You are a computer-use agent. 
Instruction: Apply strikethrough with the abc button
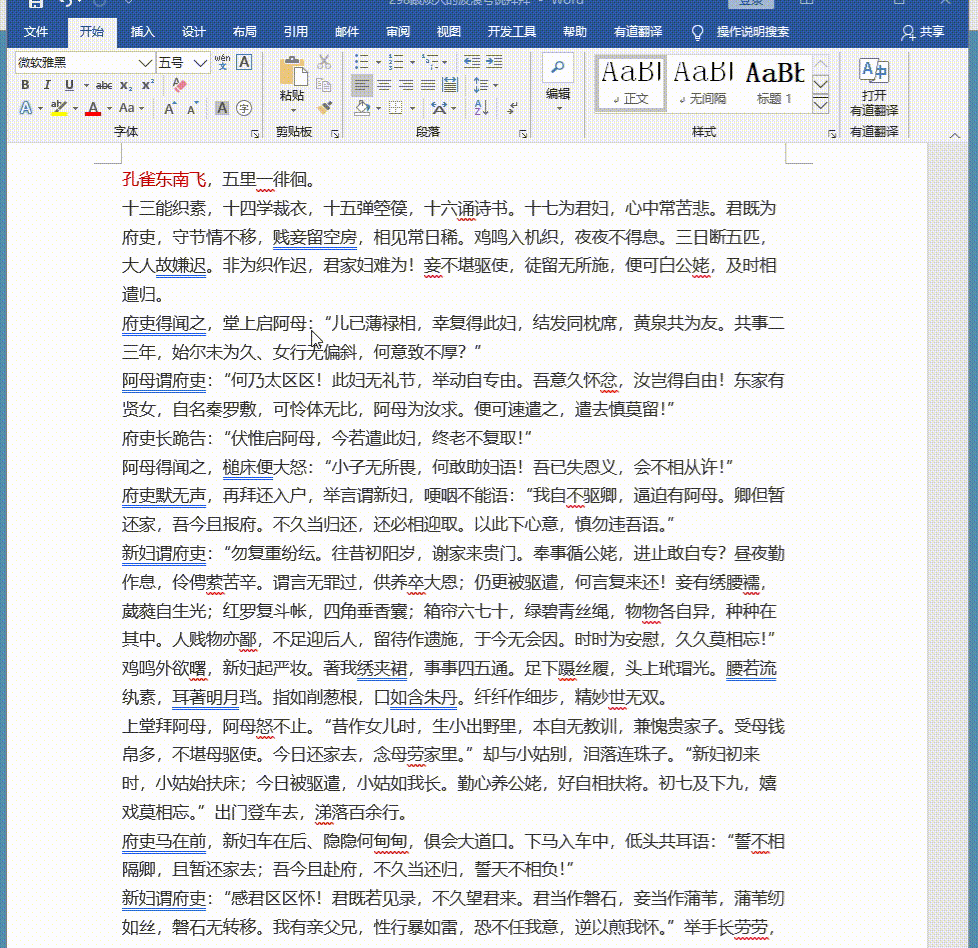[104, 85]
